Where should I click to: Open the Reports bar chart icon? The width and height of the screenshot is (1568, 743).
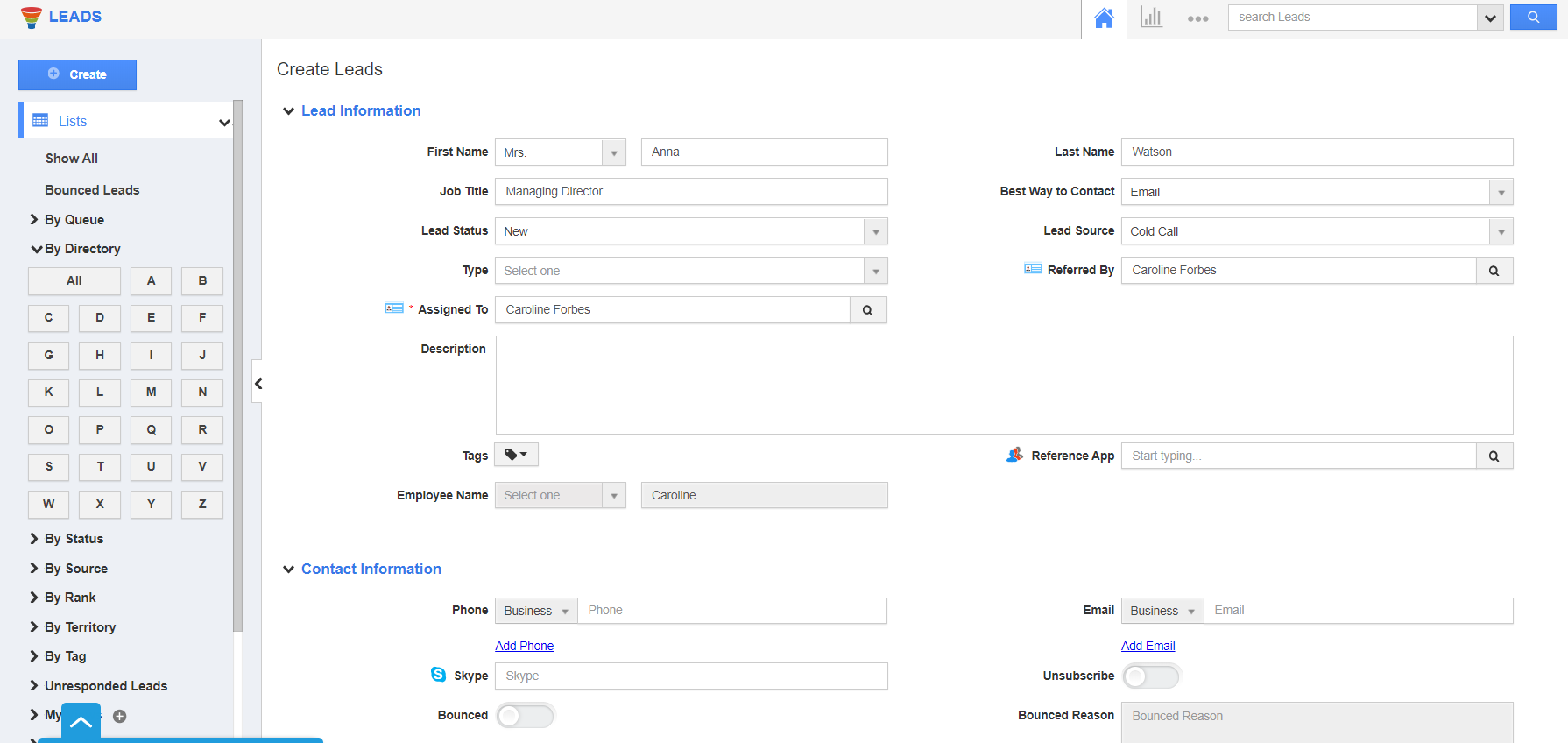(1151, 18)
